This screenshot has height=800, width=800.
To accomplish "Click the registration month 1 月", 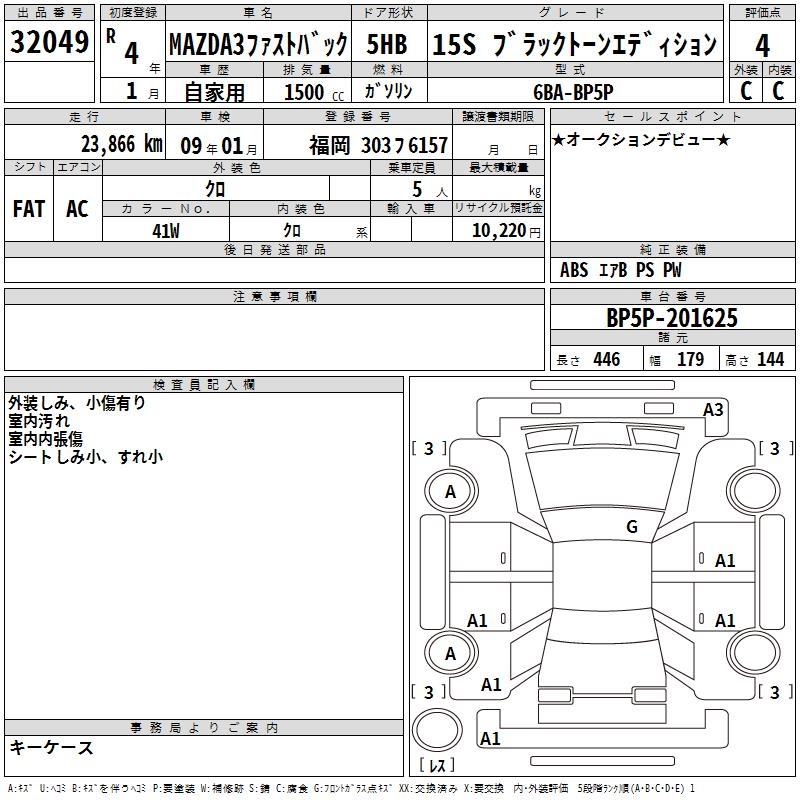I will point(142,91).
